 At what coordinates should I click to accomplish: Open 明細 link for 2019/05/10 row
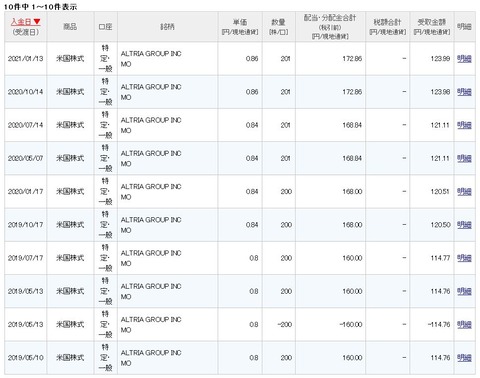464,358
